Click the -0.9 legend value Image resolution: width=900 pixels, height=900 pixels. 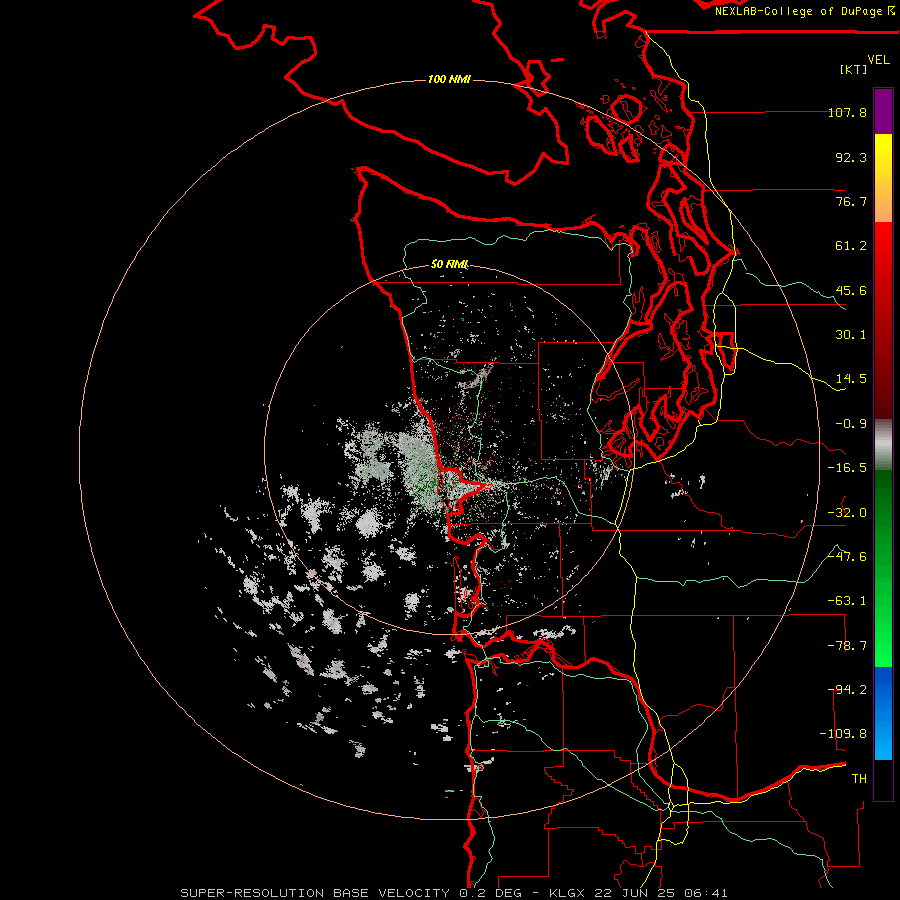[851, 424]
